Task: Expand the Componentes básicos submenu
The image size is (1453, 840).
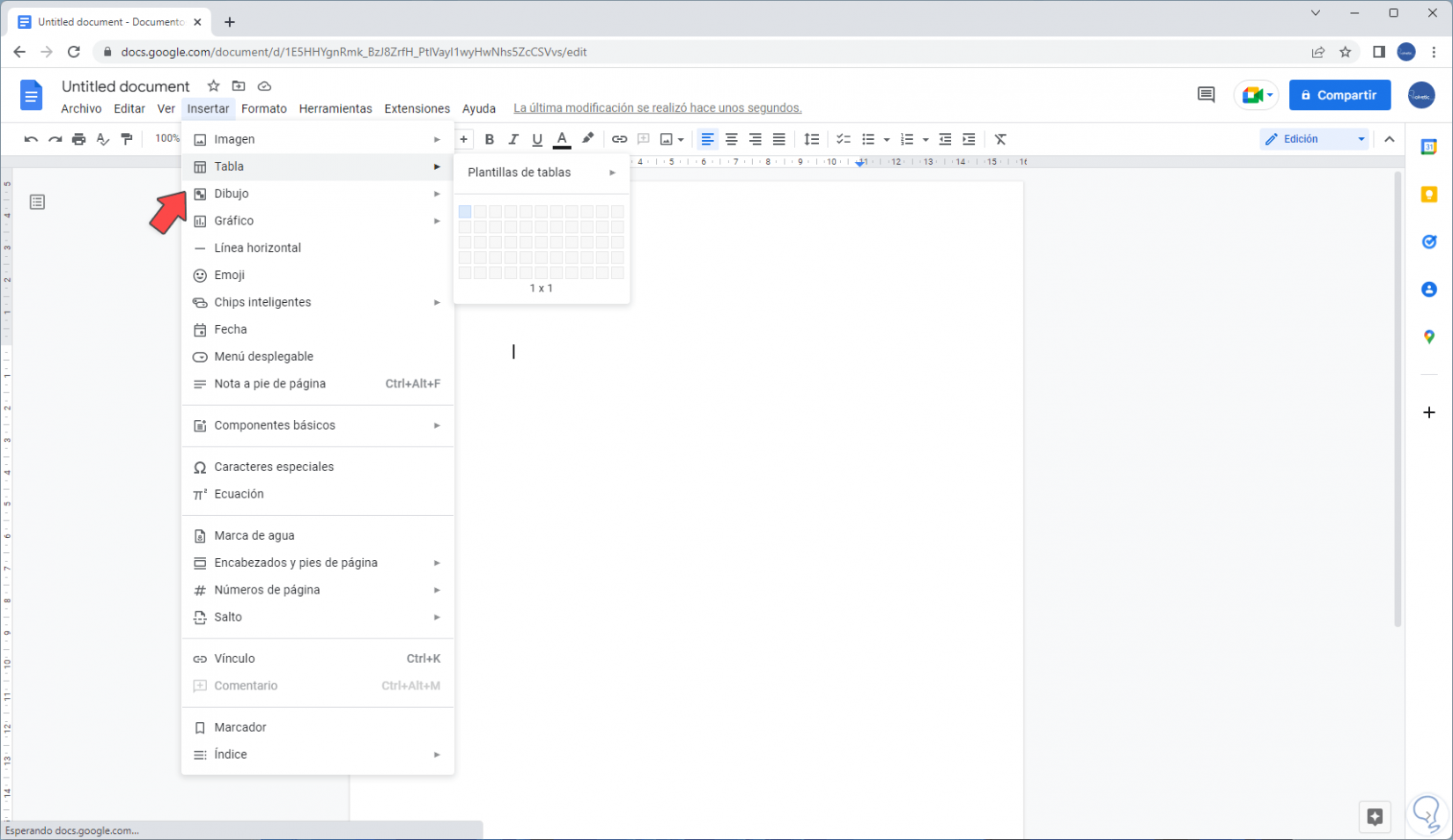Action: pos(318,425)
